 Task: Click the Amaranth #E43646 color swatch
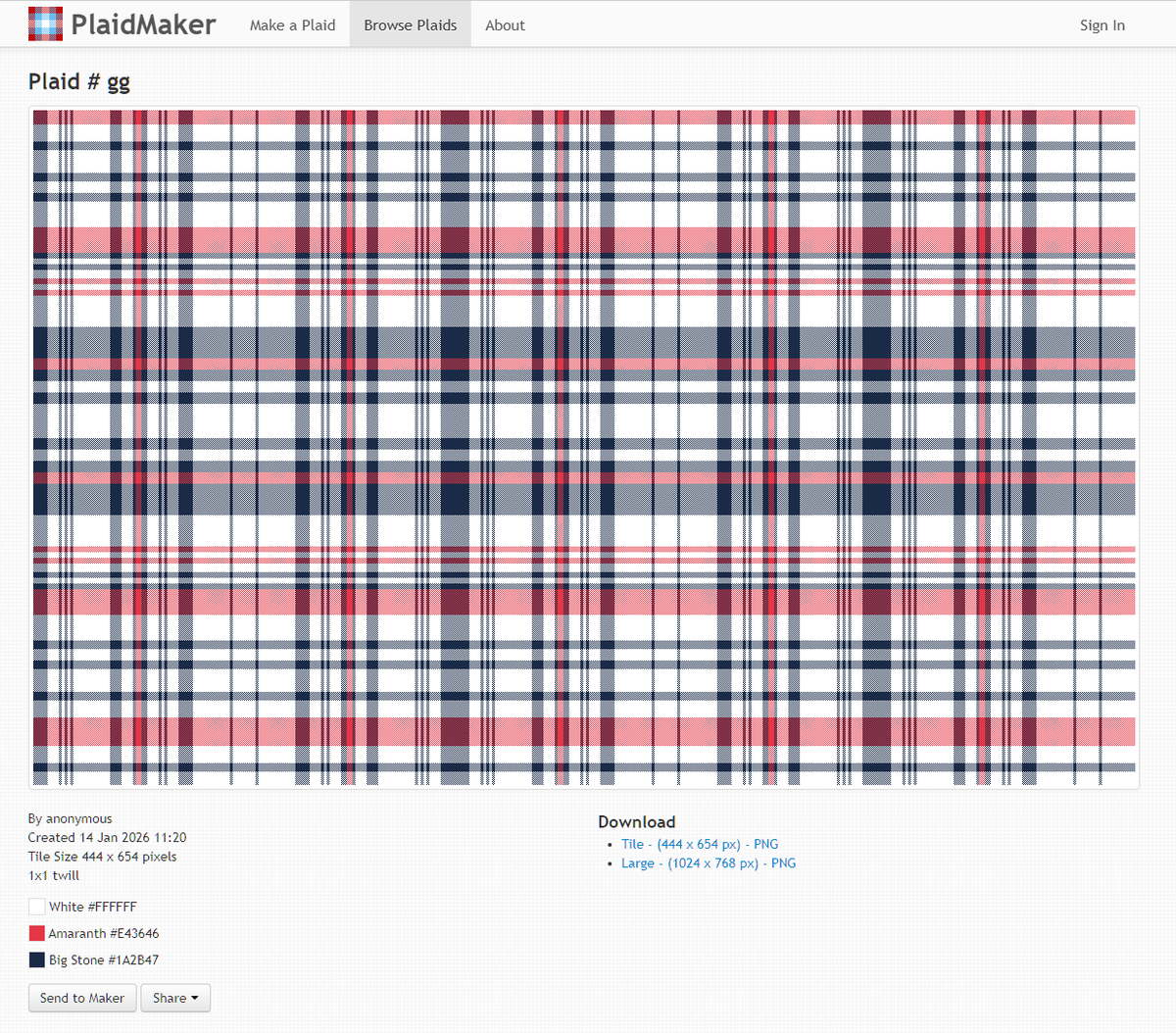pyautogui.click(x=37, y=933)
